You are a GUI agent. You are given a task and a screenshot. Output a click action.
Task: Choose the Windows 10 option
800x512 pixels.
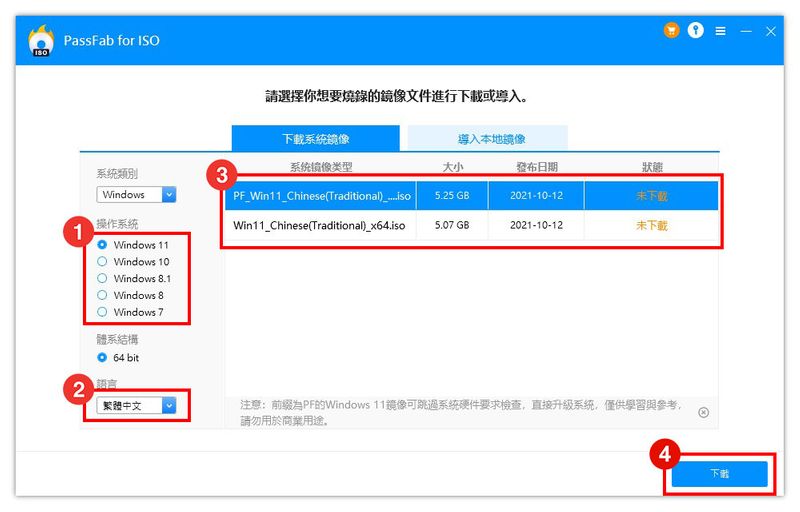tap(102, 262)
